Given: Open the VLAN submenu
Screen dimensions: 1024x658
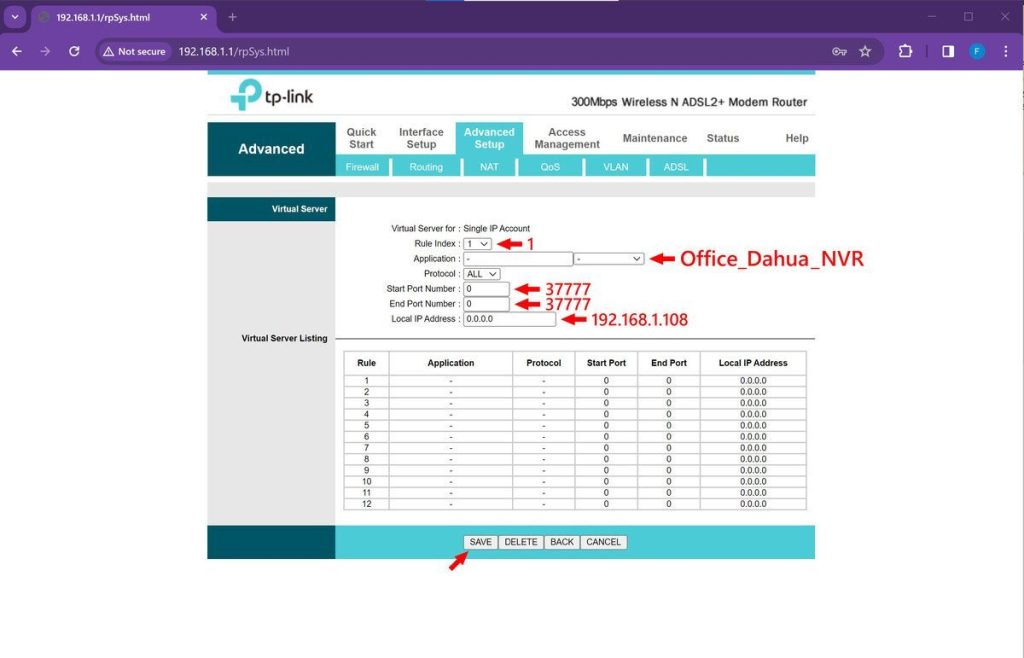Looking at the screenshot, I should [x=615, y=167].
